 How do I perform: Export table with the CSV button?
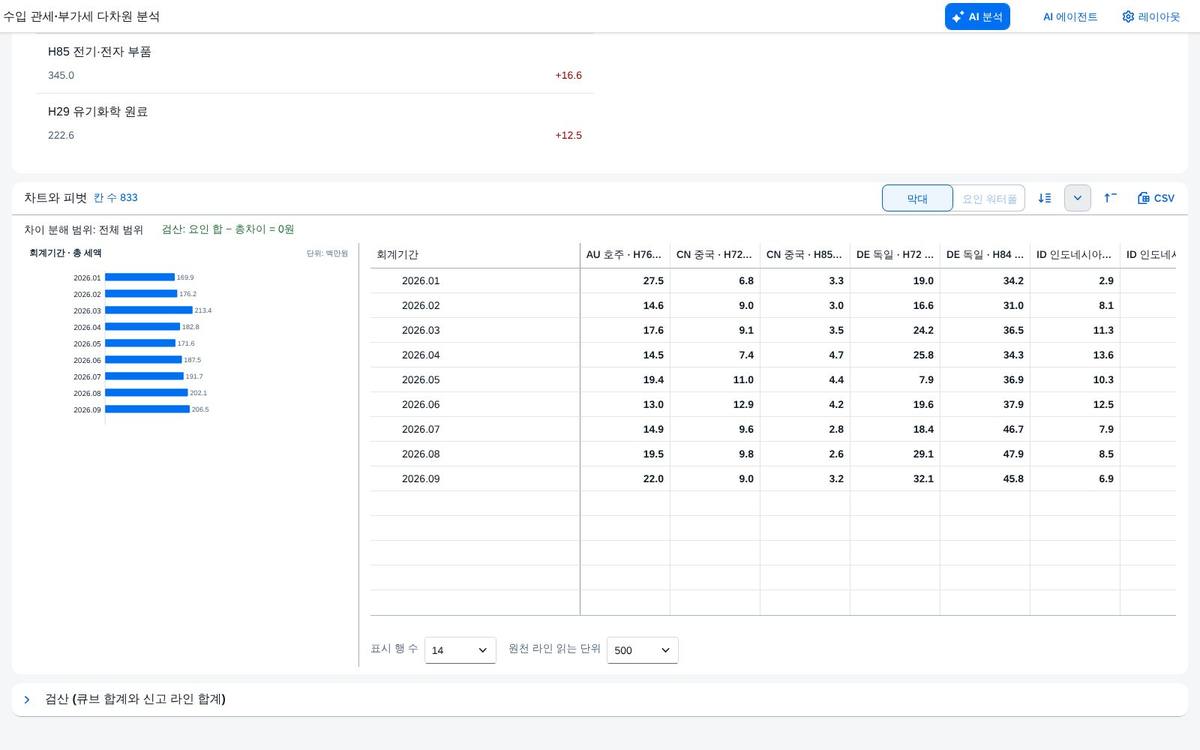point(1156,198)
